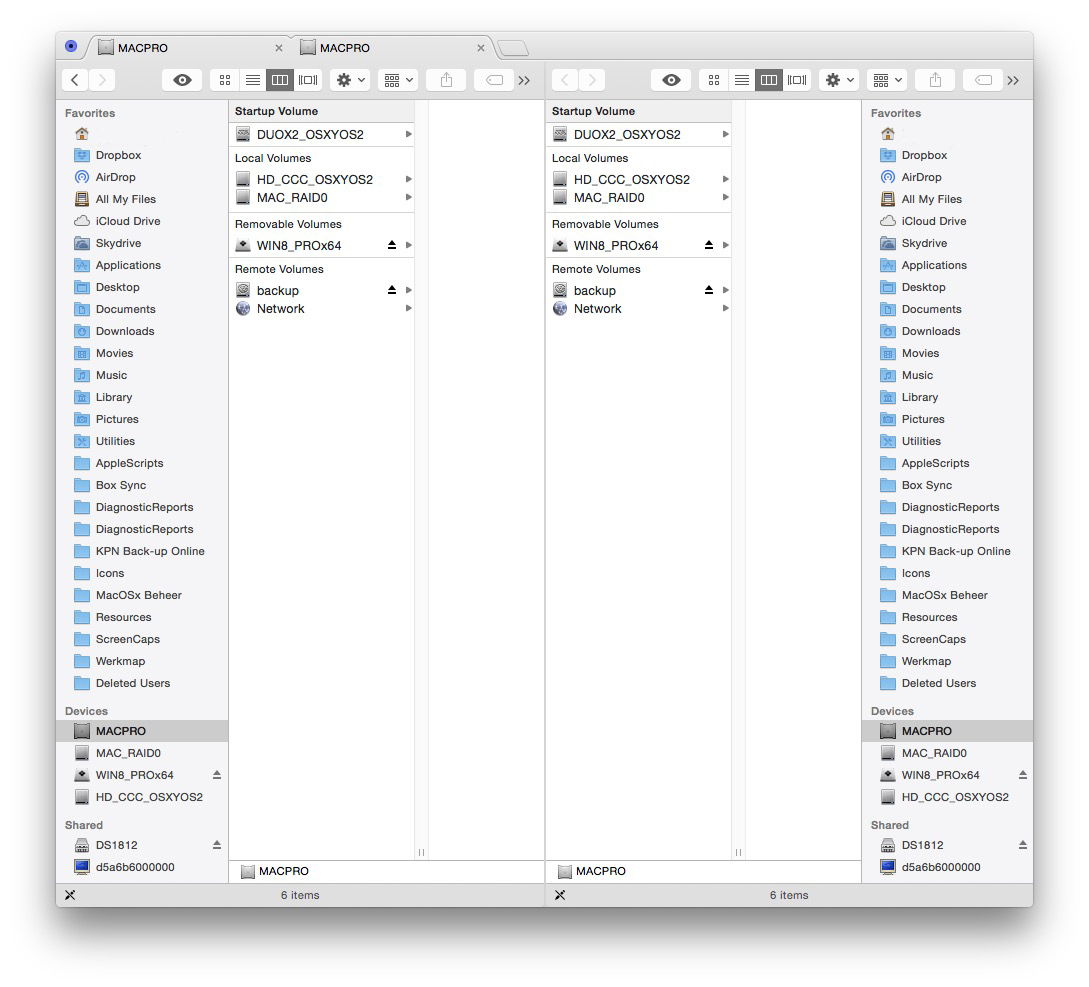Open the Action gear menu in right pane
This screenshot has height=987, width=1089.
839,81
